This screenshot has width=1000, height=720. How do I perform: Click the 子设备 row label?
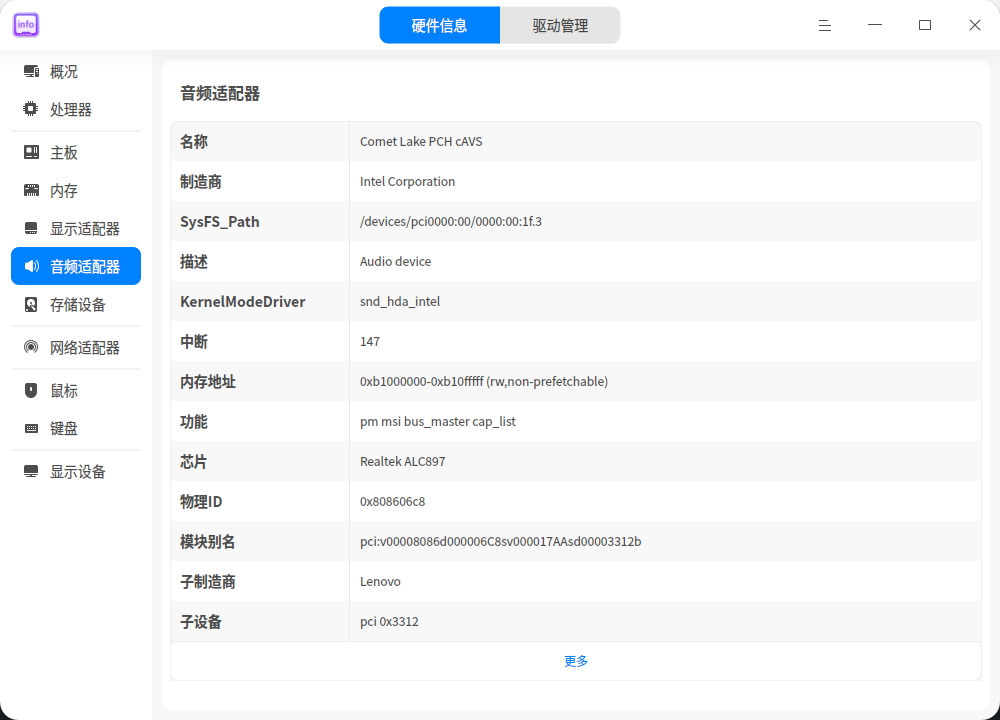[x=200, y=622]
